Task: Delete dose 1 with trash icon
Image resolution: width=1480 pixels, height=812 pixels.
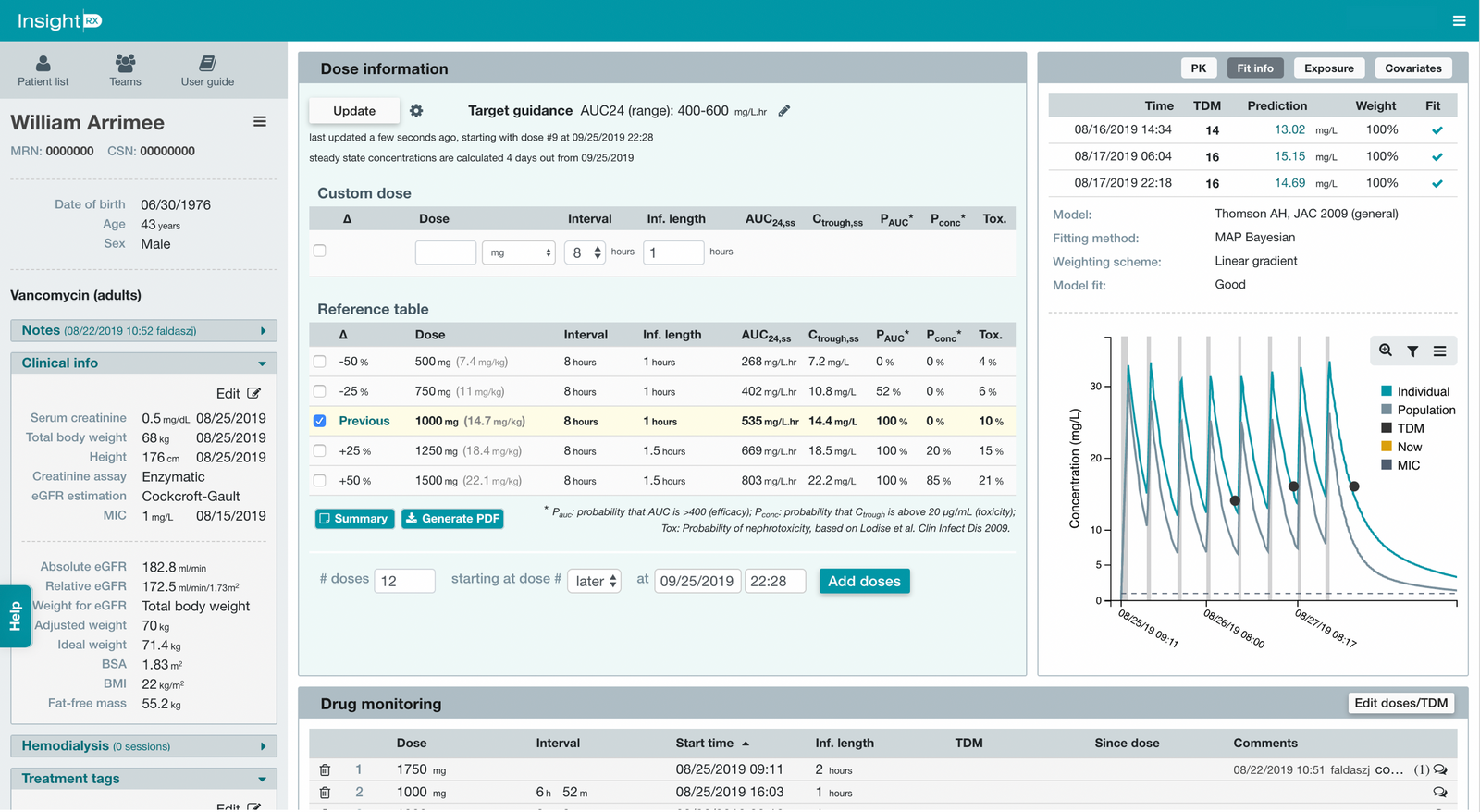Action: pos(325,770)
